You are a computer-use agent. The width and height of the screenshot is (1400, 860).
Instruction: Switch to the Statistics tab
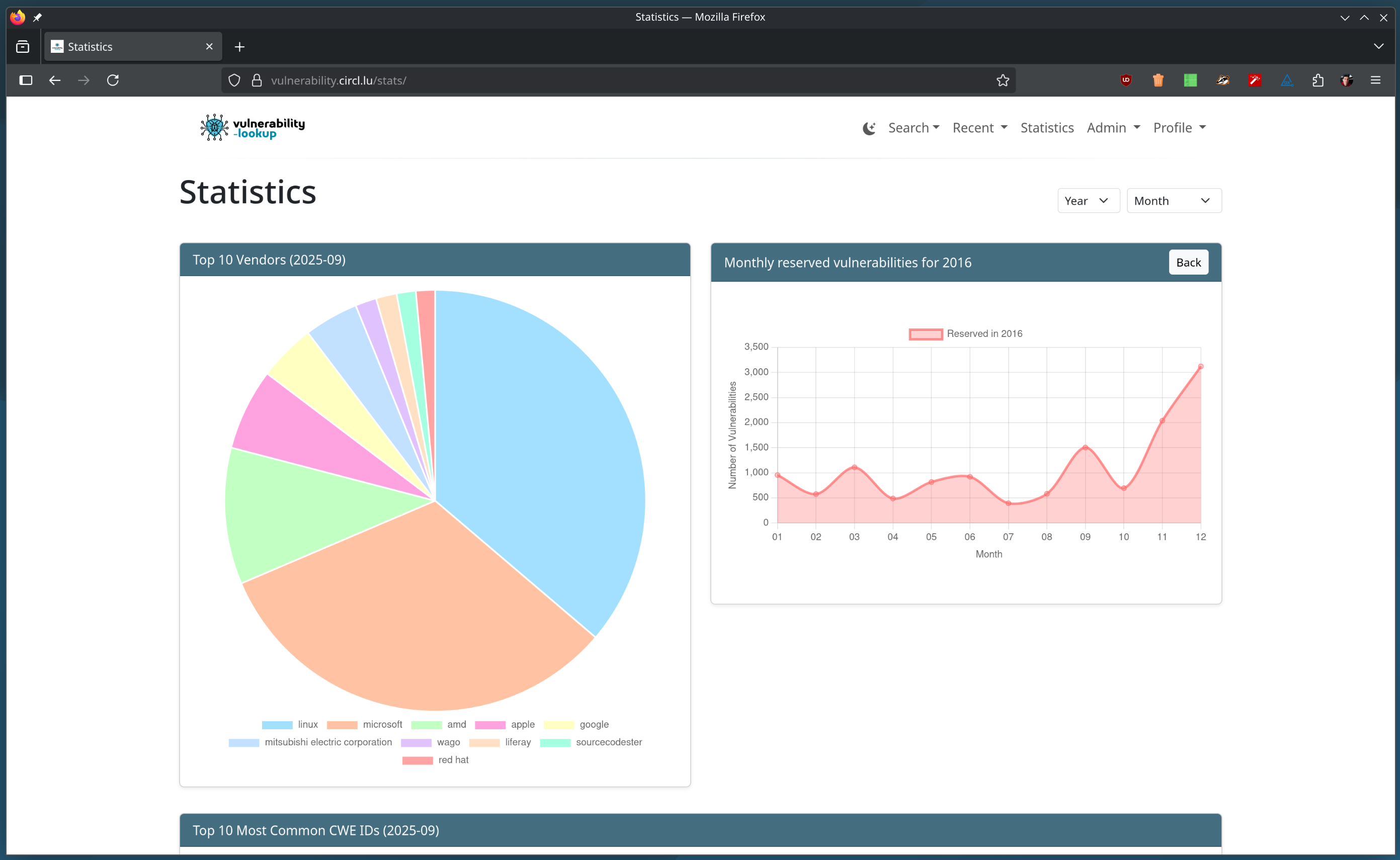click(x=1047, y=127)
